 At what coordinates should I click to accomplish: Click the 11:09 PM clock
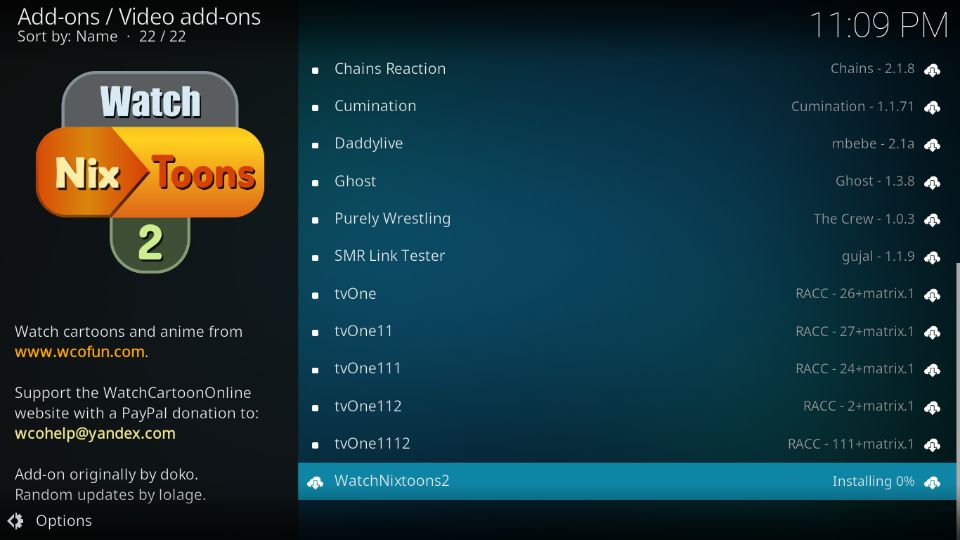pyautogui.click(x=879, y=25)
